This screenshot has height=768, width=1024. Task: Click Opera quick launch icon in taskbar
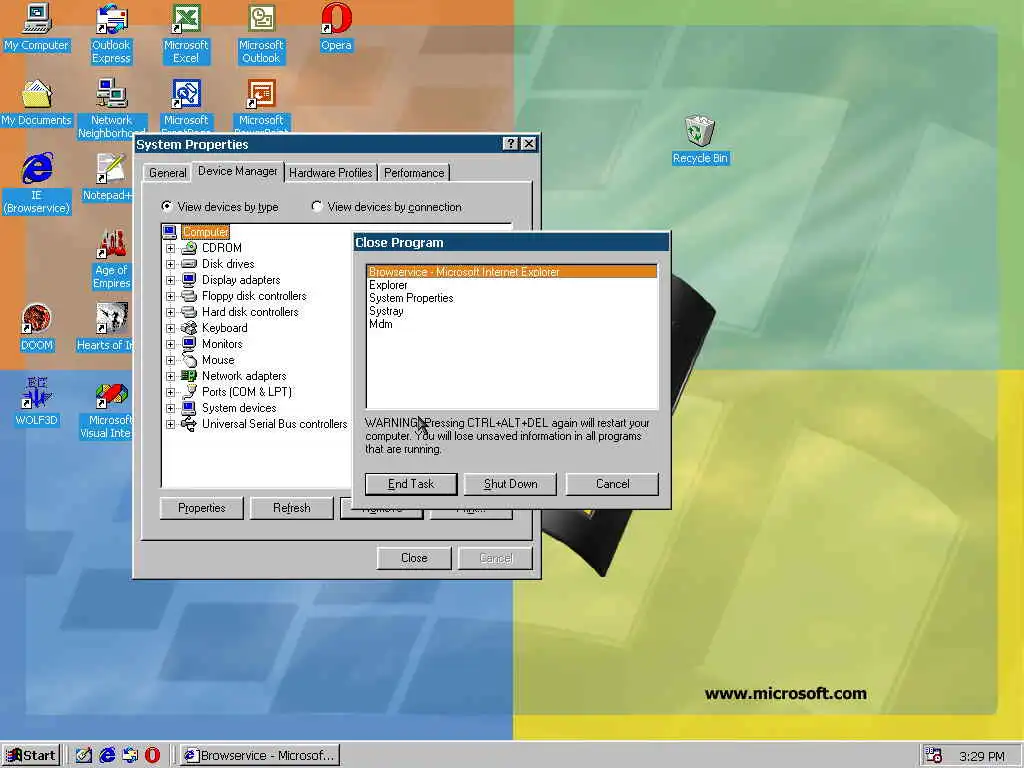[152, 756]
